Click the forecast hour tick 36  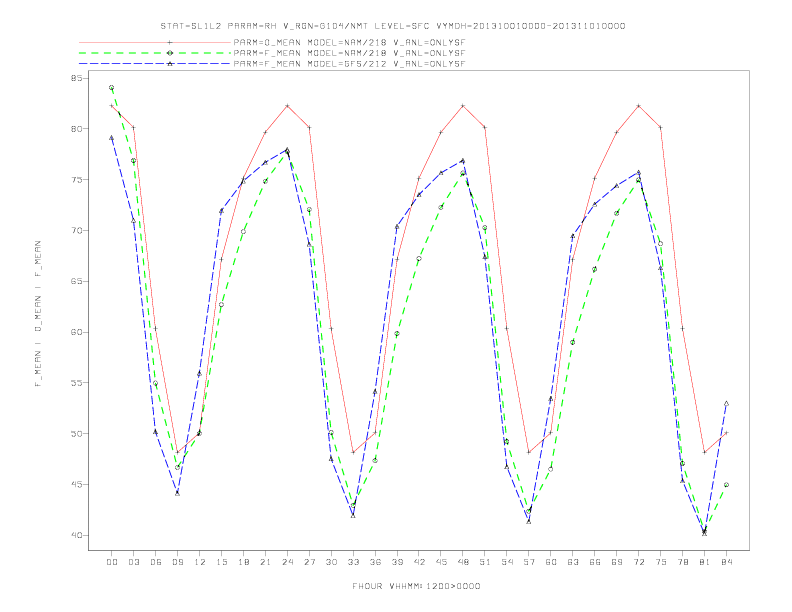click(x=375, y=562)
